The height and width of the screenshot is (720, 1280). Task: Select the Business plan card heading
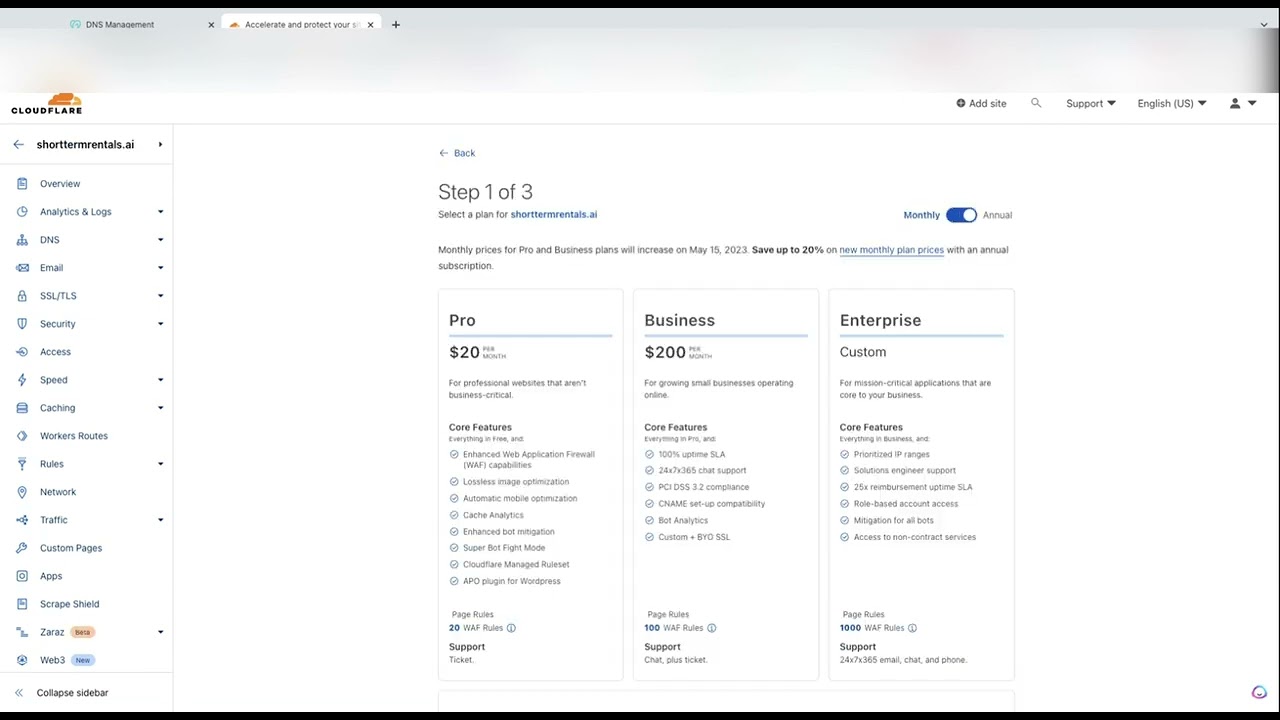click(679, 320)
